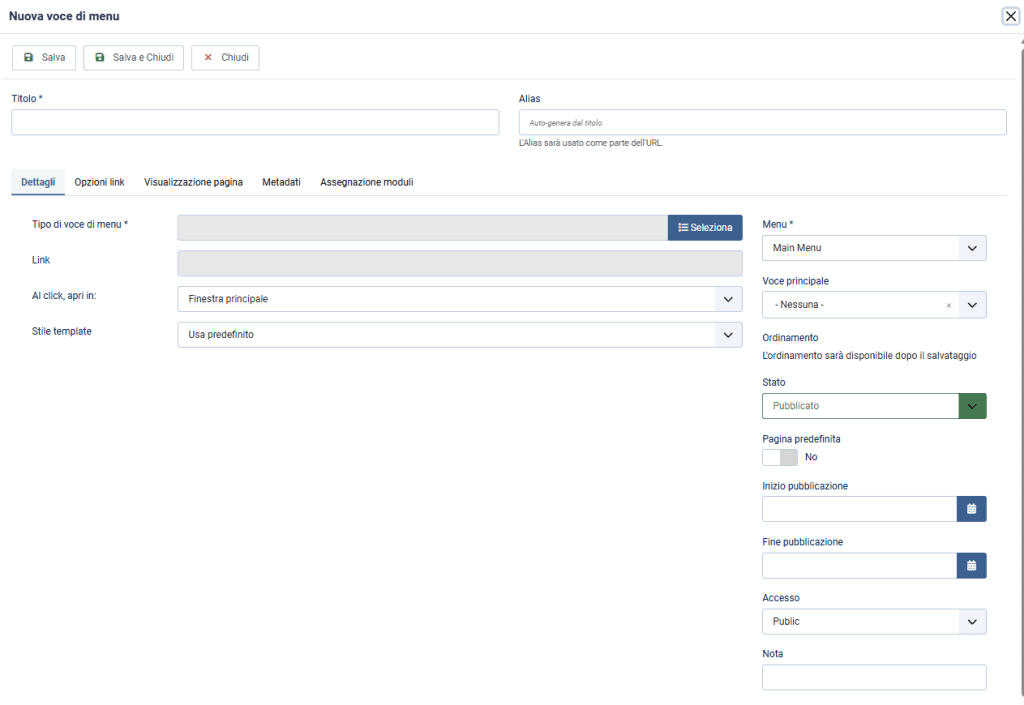Close the Nuova voce di menu dialog
The image size is (1024, 705).
[1010, 16]
